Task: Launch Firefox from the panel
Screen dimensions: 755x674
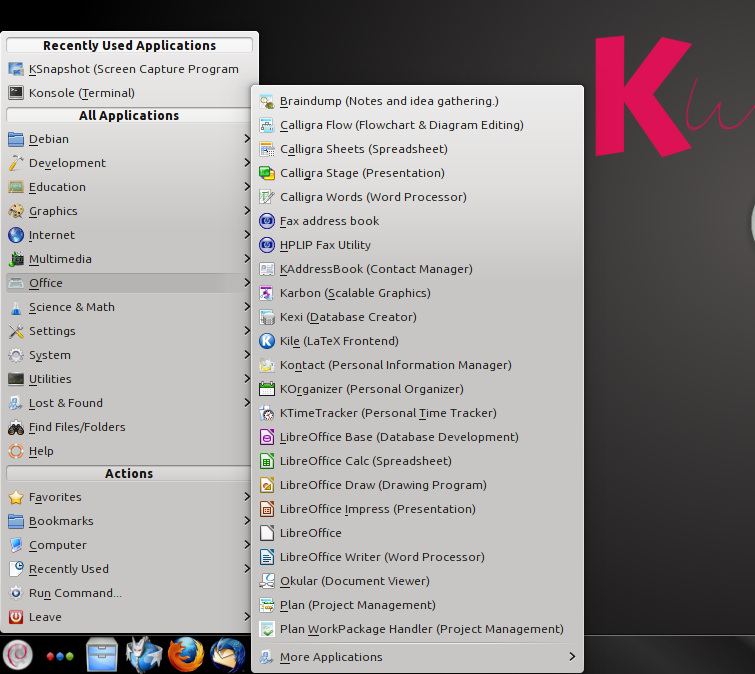Action: click(186, 655)
